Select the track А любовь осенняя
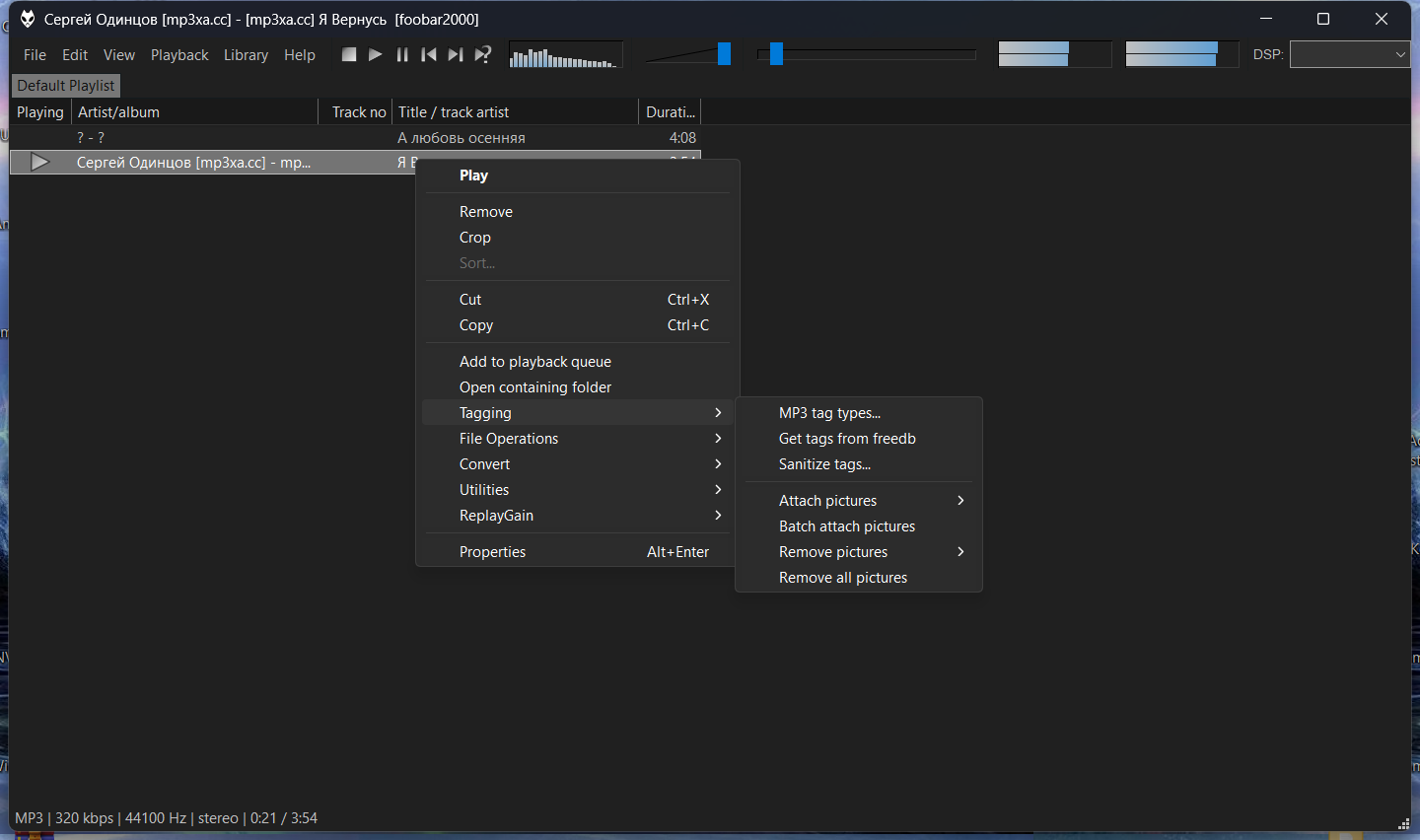This screenshot has width=1420, height=840. click(461, 138)
